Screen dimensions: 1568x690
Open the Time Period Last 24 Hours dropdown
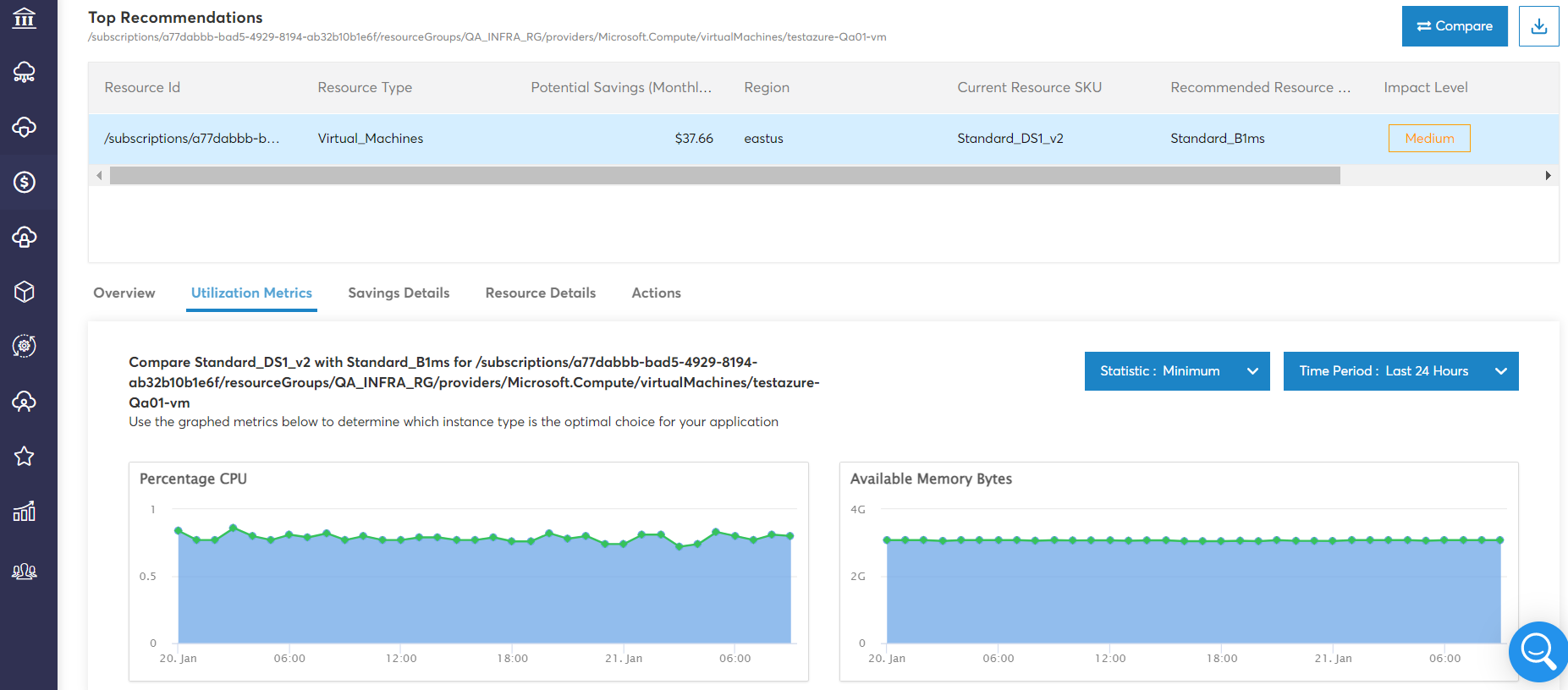tap(1400, 371)
